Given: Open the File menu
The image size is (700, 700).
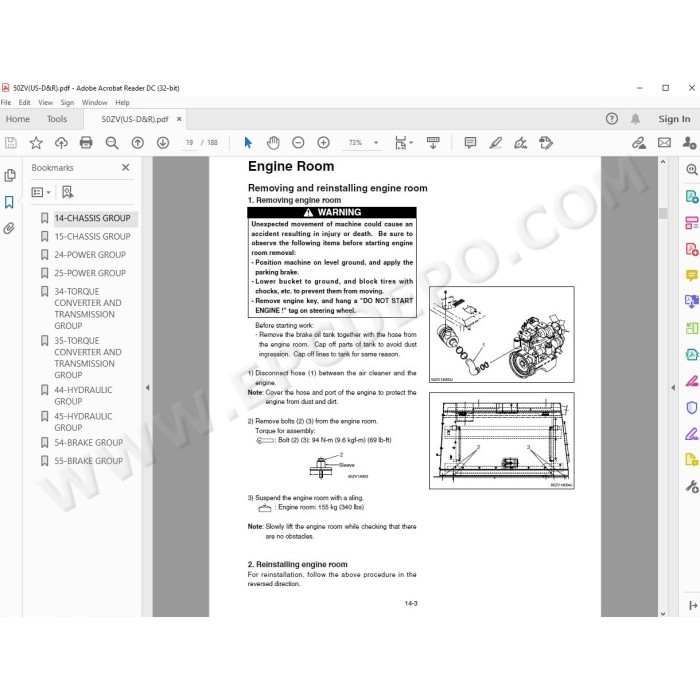Looking at the screenshot, I should click(x=6, y=103).
